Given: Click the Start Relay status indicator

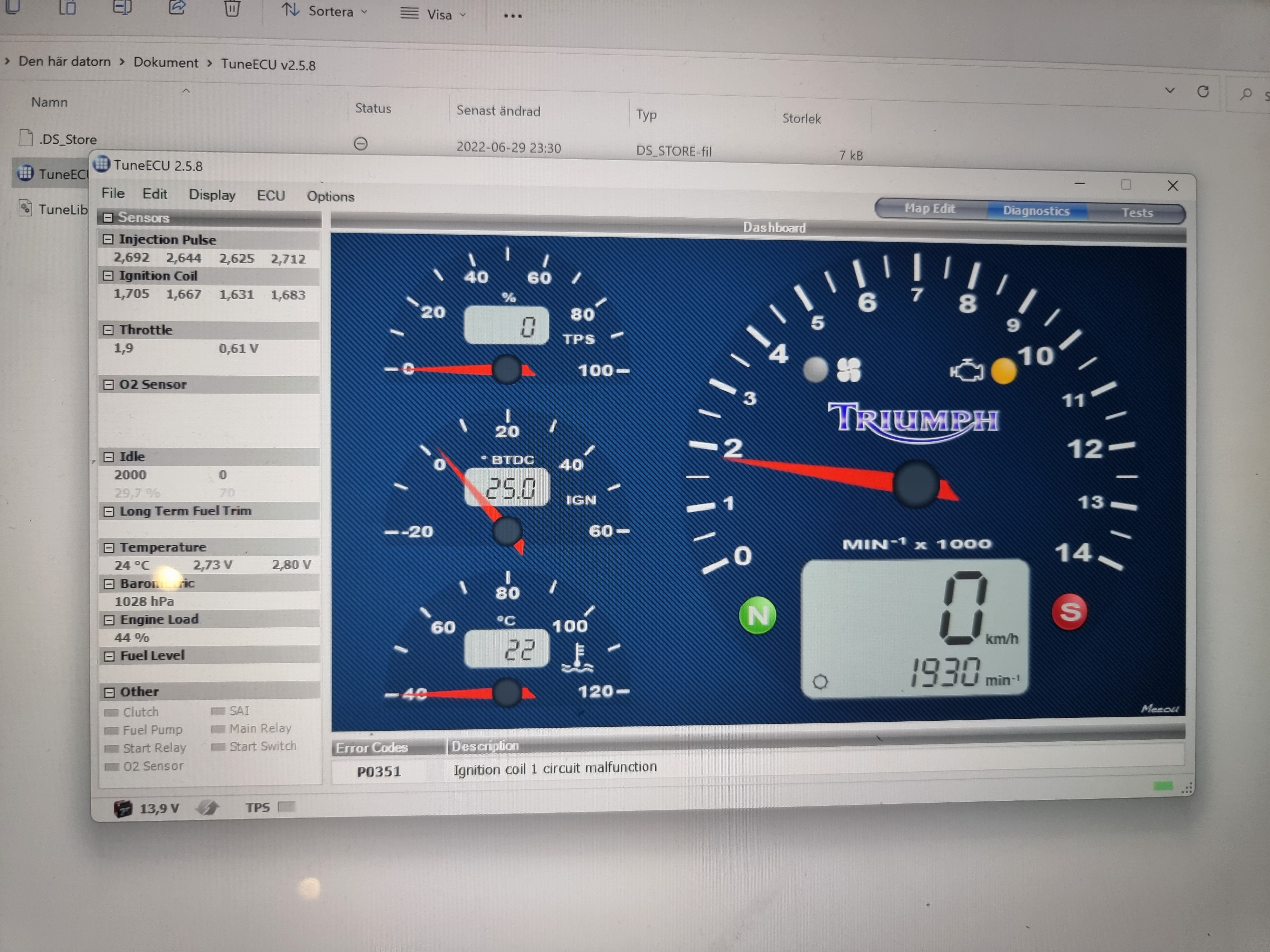Looking at the screenshot, I should [112, 749].
